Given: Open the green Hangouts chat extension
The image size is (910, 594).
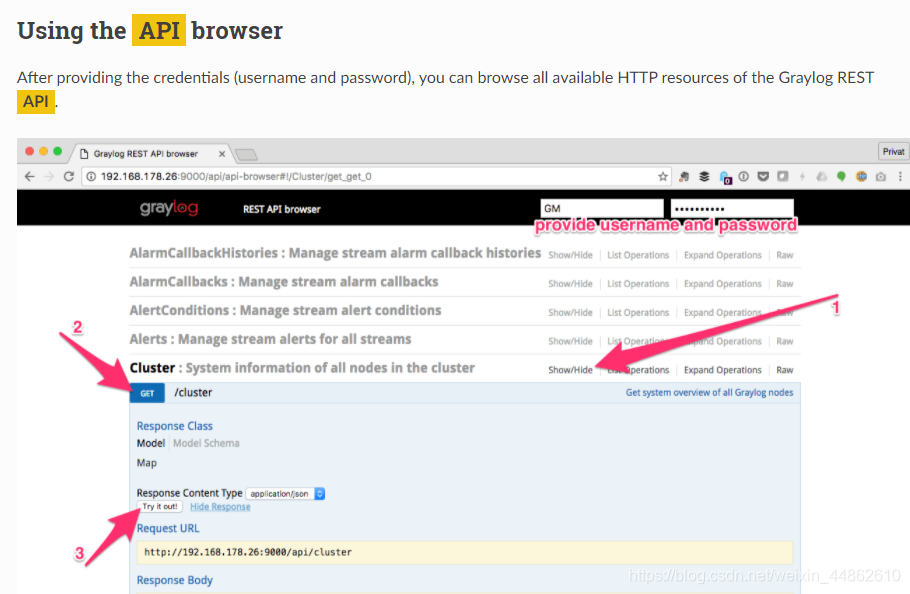Looking at the screenshot, I should tap(841, 176).
